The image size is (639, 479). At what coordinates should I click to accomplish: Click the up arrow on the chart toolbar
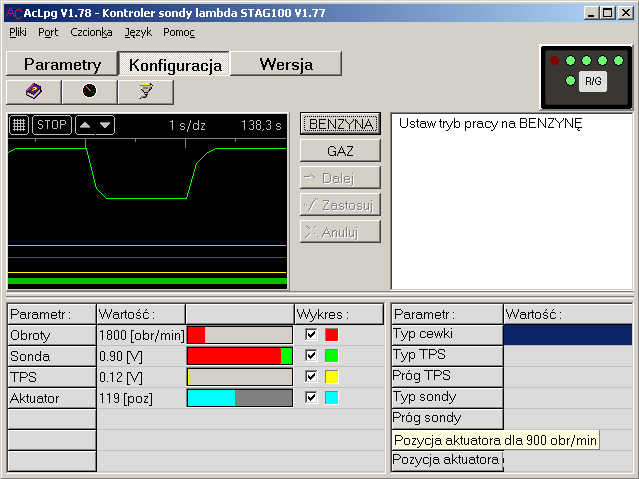86,125
